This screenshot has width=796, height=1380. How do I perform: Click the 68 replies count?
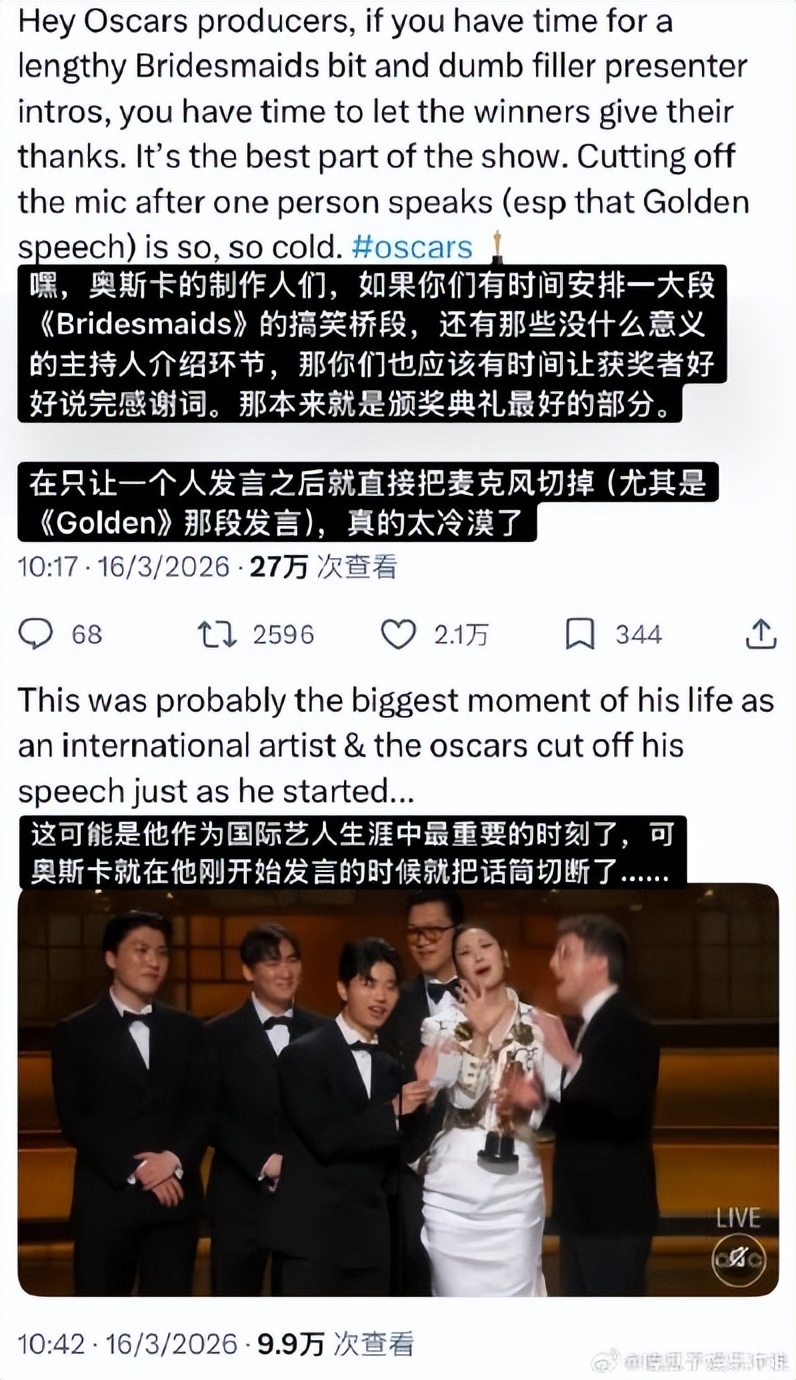86,634
